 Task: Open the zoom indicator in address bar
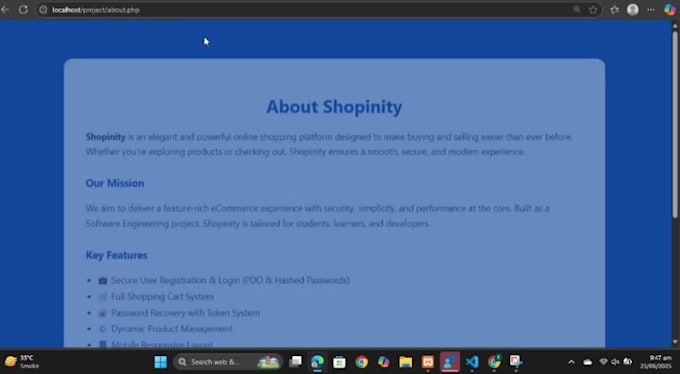[x=576, y=10]
